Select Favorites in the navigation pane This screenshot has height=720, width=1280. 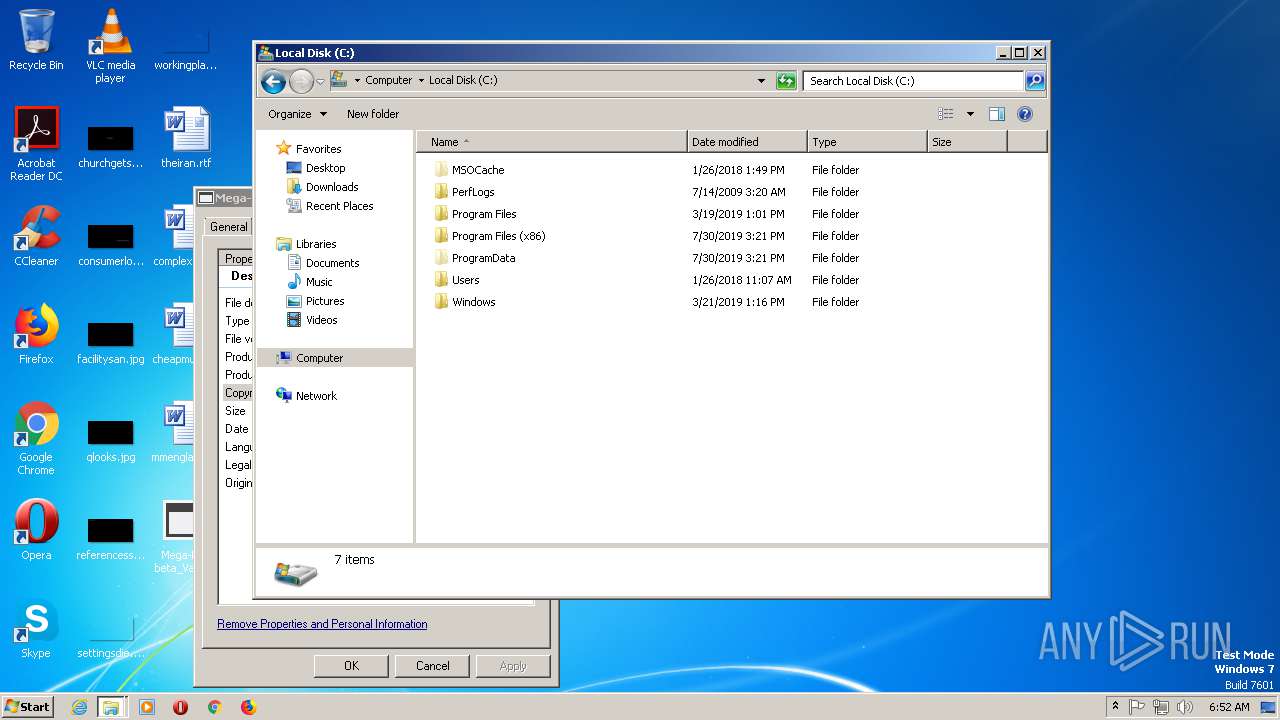pyautogui.click(x=318, y=149)
